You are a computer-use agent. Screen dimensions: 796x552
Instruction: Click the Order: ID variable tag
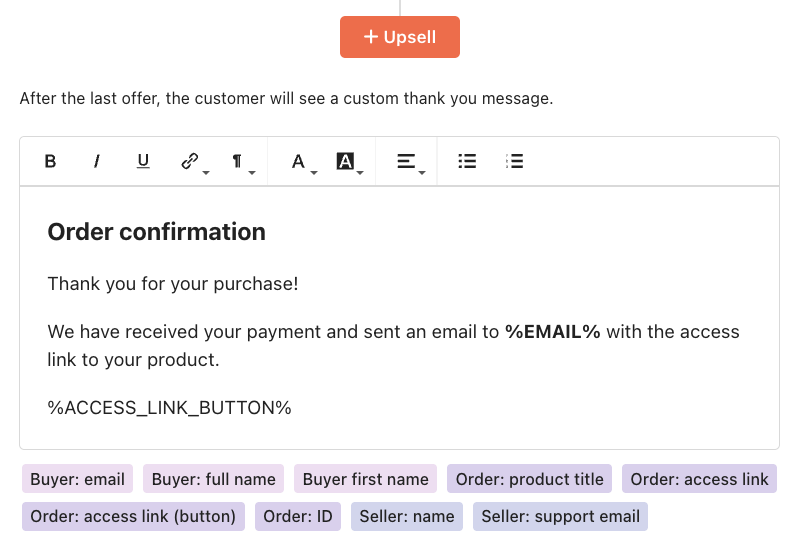pyautogui.click(x=298, y=516)
